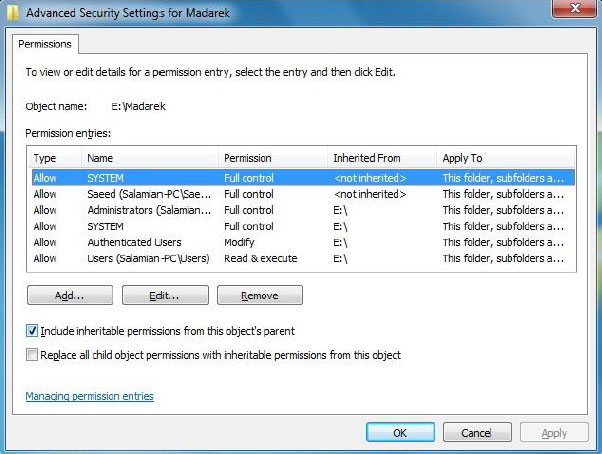The width and height of the screenshot is (602, 454).
Task: Close the Advanced Security Settings dialog
Action: tap(573, 10)
